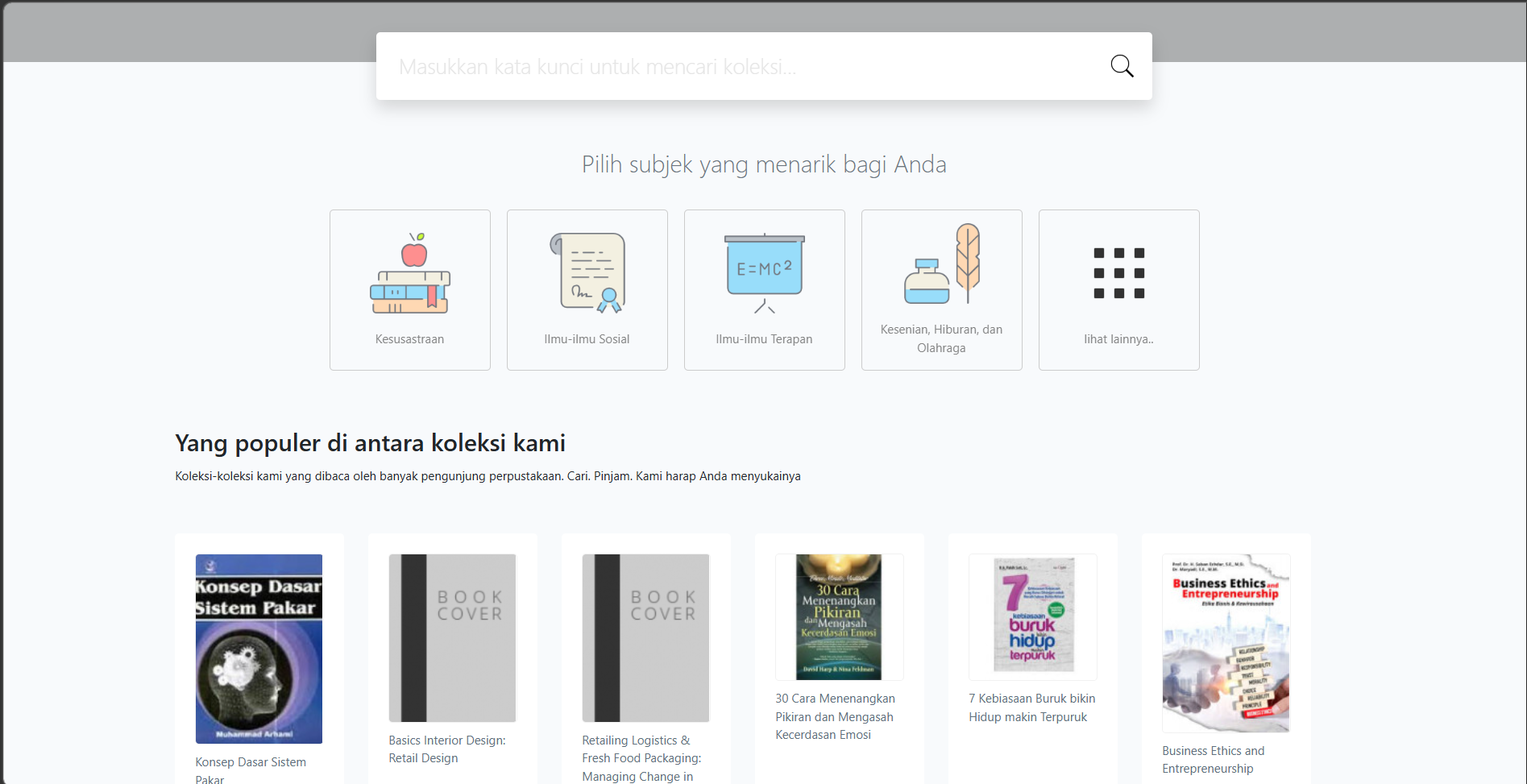Open the Konsep Dasar Sistem Pakar cover

click(x=259, y=649)
